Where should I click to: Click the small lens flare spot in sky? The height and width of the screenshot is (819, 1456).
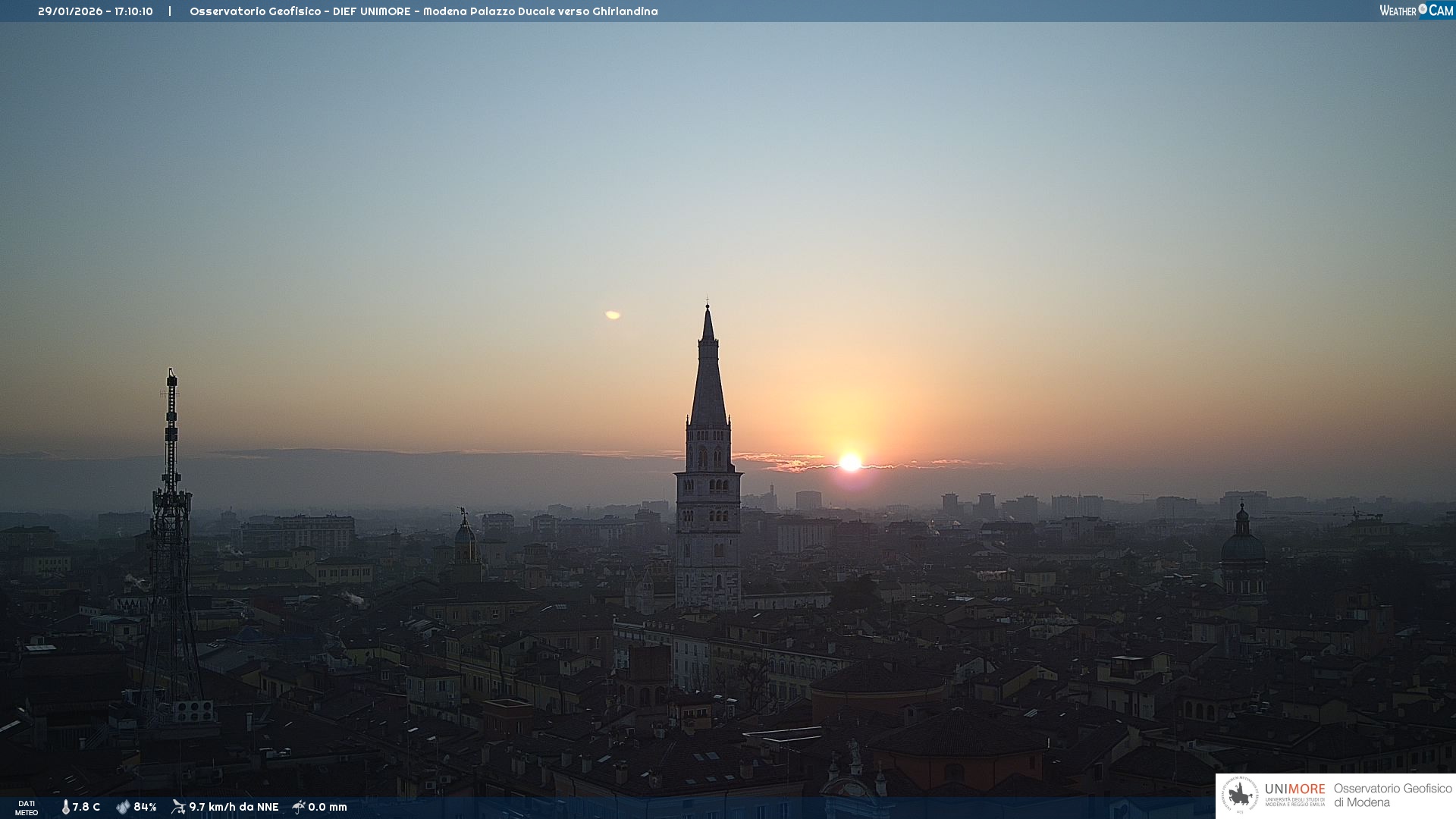click(x=613, y=315)
